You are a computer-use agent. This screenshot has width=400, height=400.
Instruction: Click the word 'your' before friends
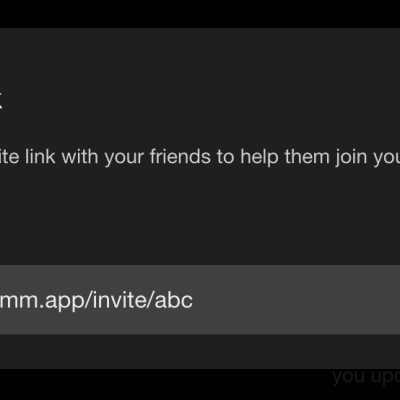pos(124,159)
